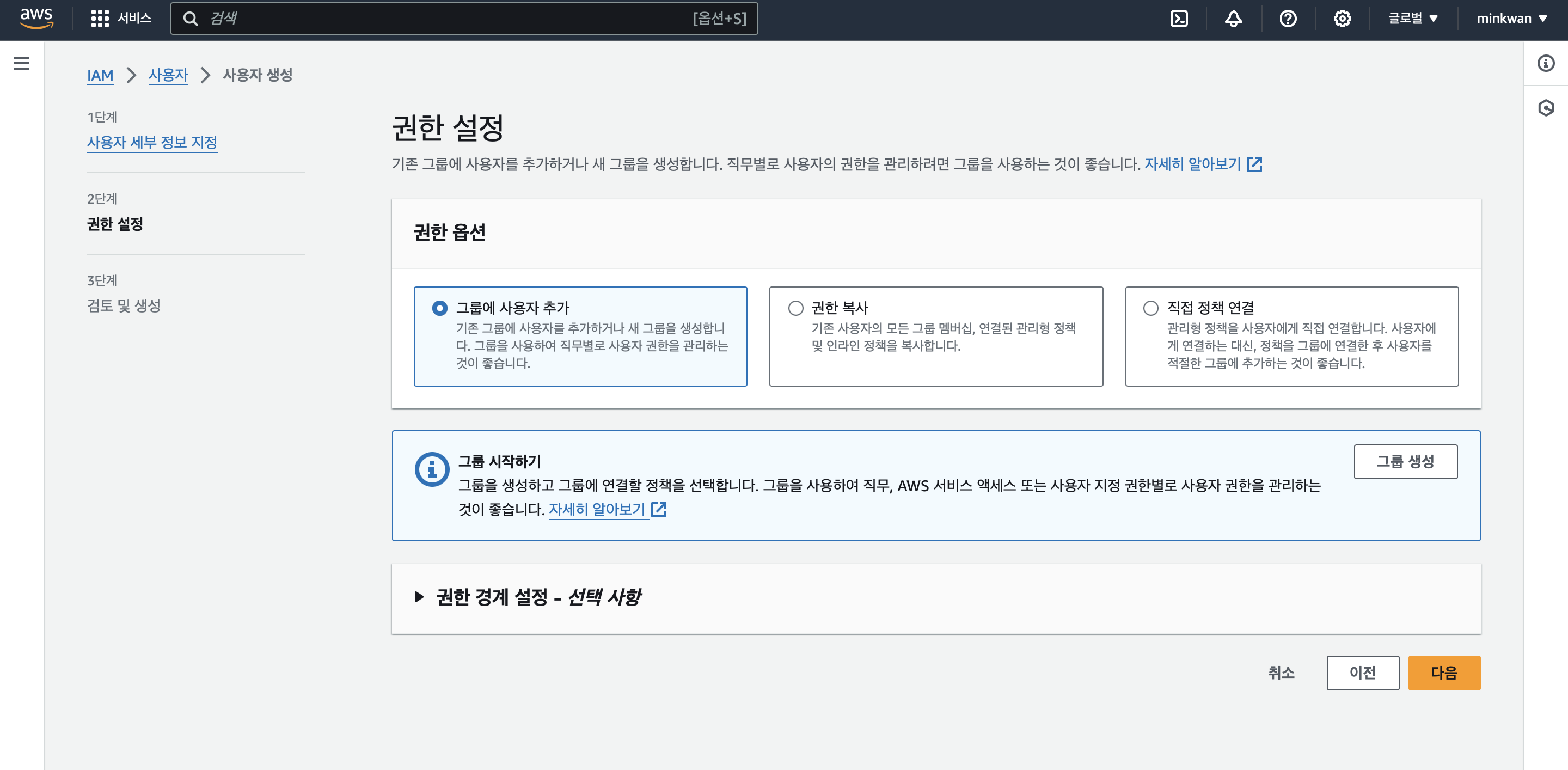This screenshot has height=770, width=1568.
Task: Open the info panel icon on right edge
Action: click(1546, 63)
